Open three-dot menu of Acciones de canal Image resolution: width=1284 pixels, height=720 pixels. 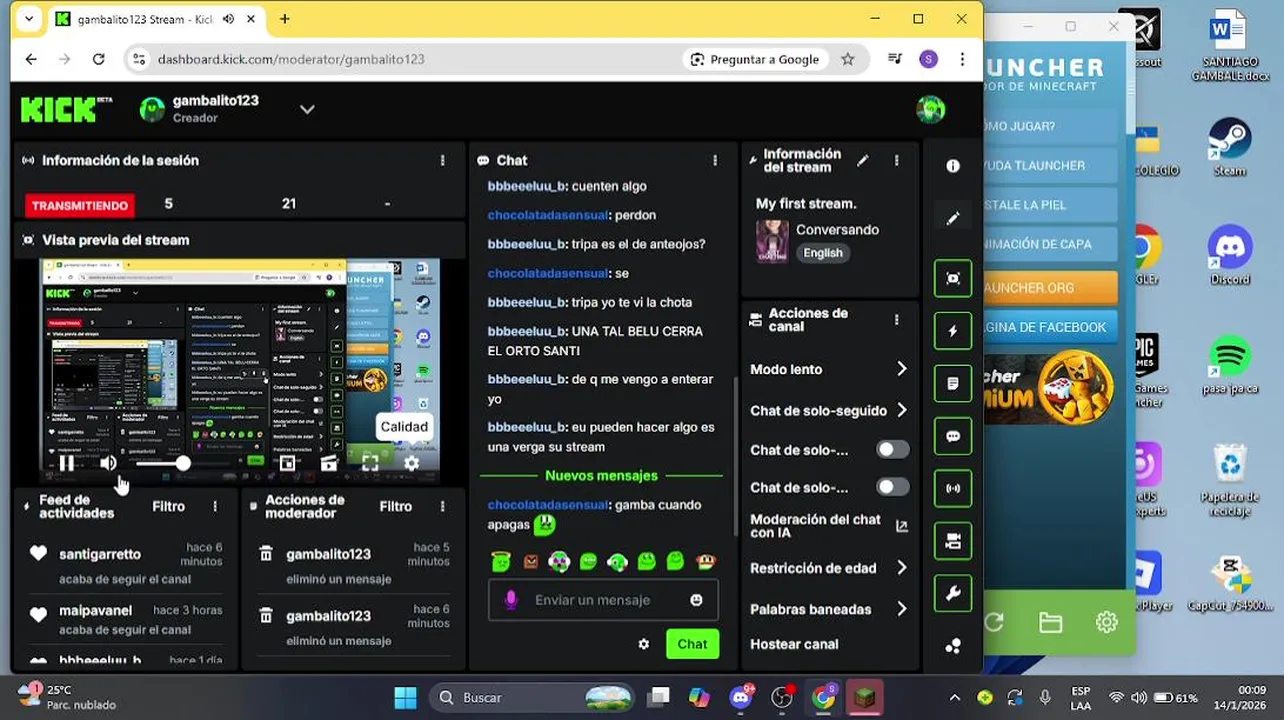(x=897, y=320)
